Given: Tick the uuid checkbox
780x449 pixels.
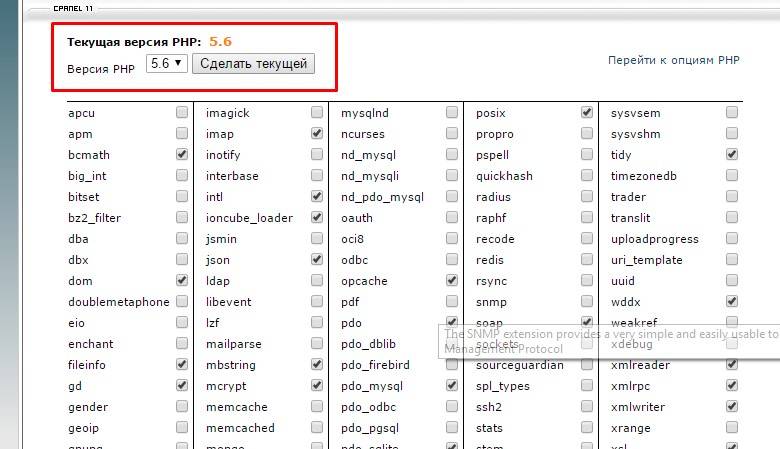Looking at the screenshot, I should (x=732, y=280).
